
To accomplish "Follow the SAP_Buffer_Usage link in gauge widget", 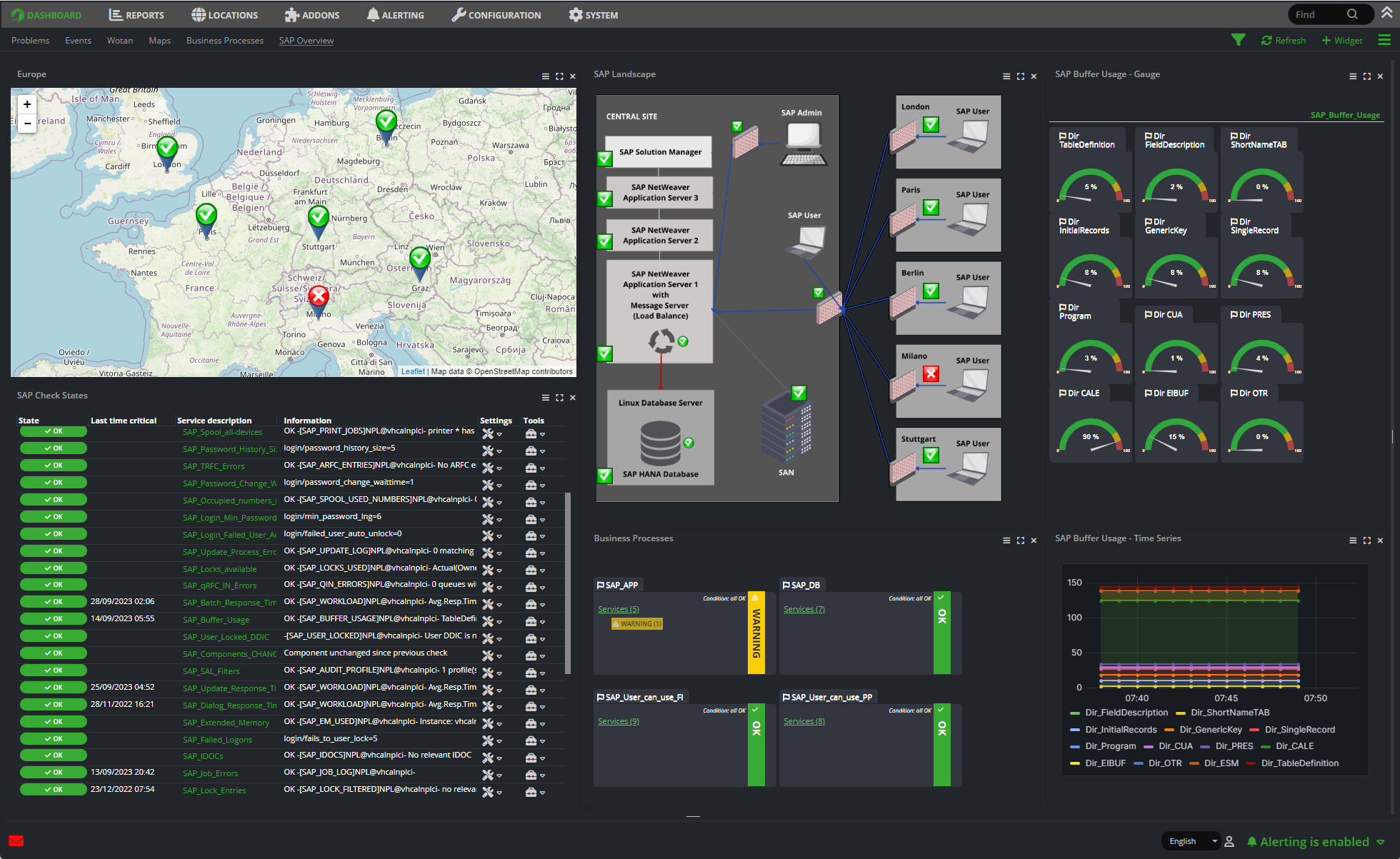I will (x=1345, y=114).
